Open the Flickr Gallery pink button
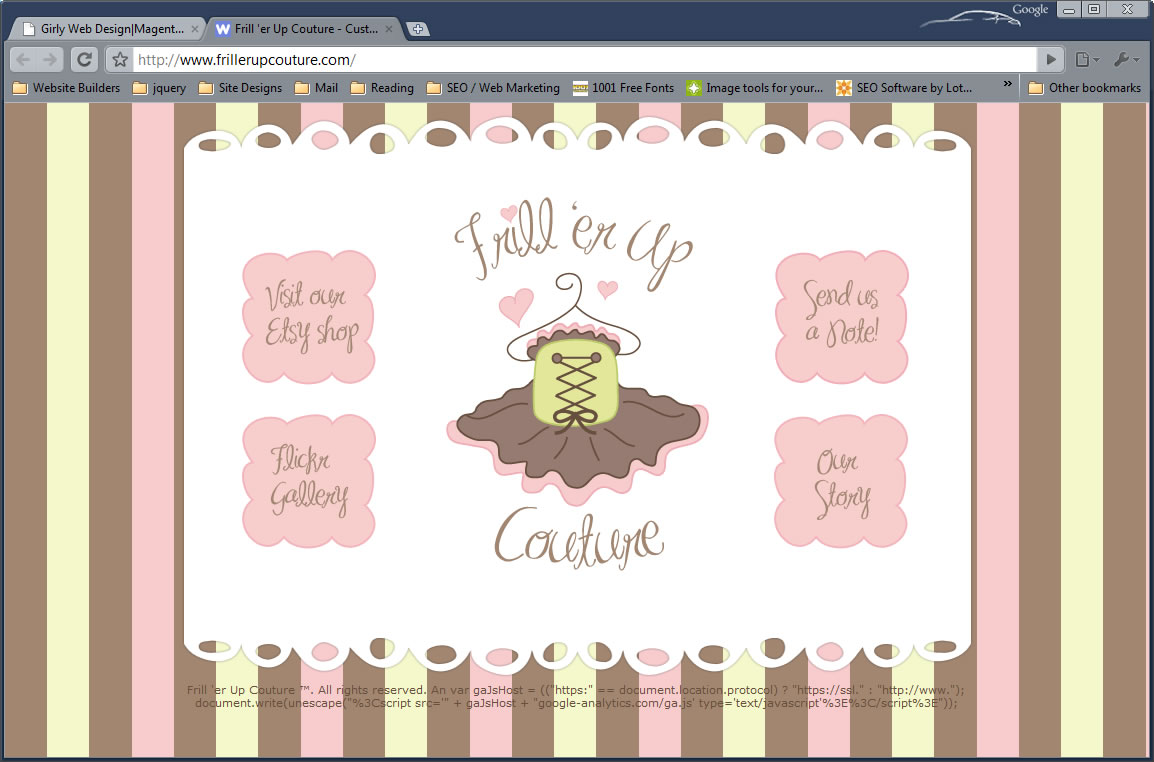The image size is (1154, 762). pyautogui.click(x=310, y=481)
